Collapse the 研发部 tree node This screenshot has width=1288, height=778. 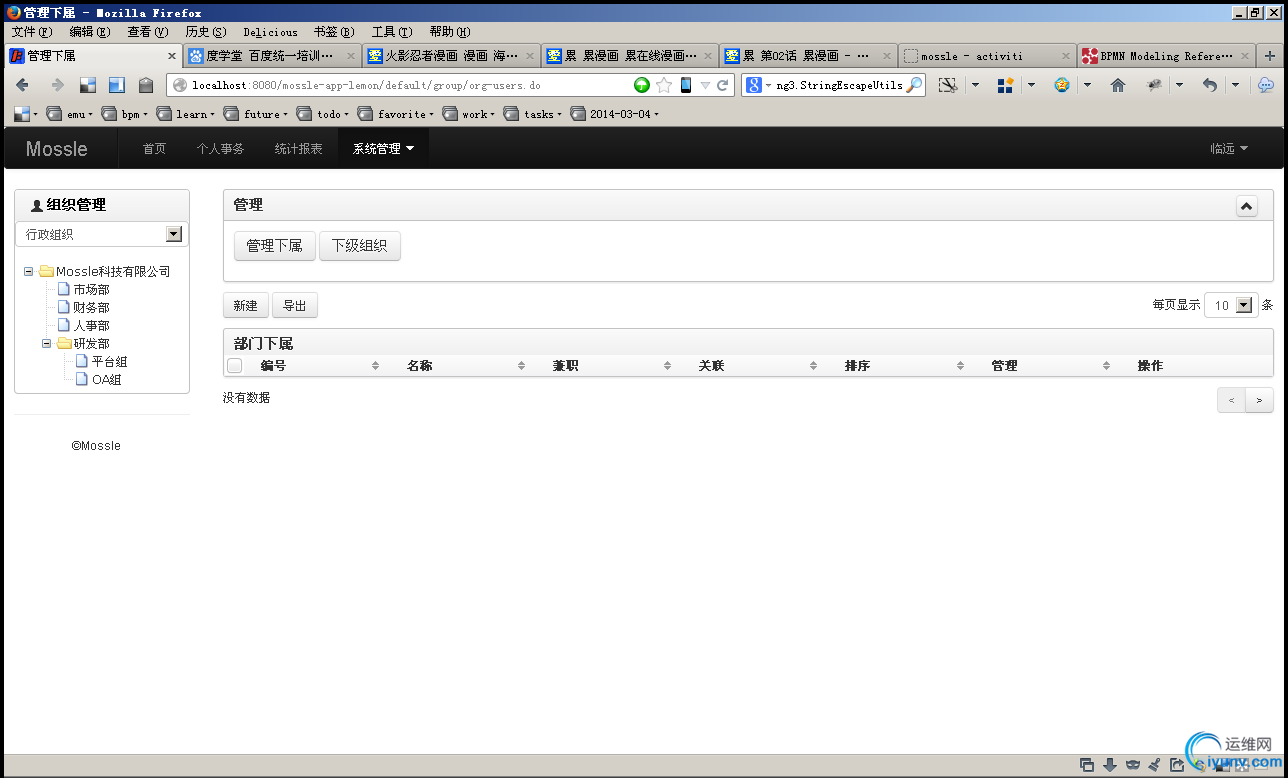(46, 343)
